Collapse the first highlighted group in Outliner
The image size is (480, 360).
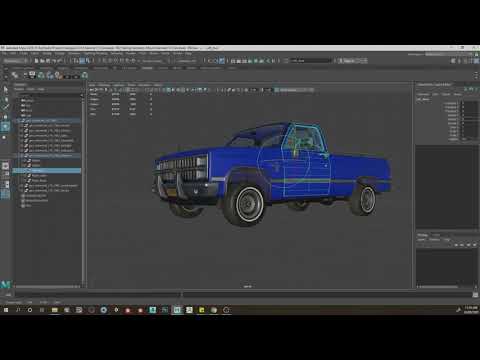pos(19,121)
